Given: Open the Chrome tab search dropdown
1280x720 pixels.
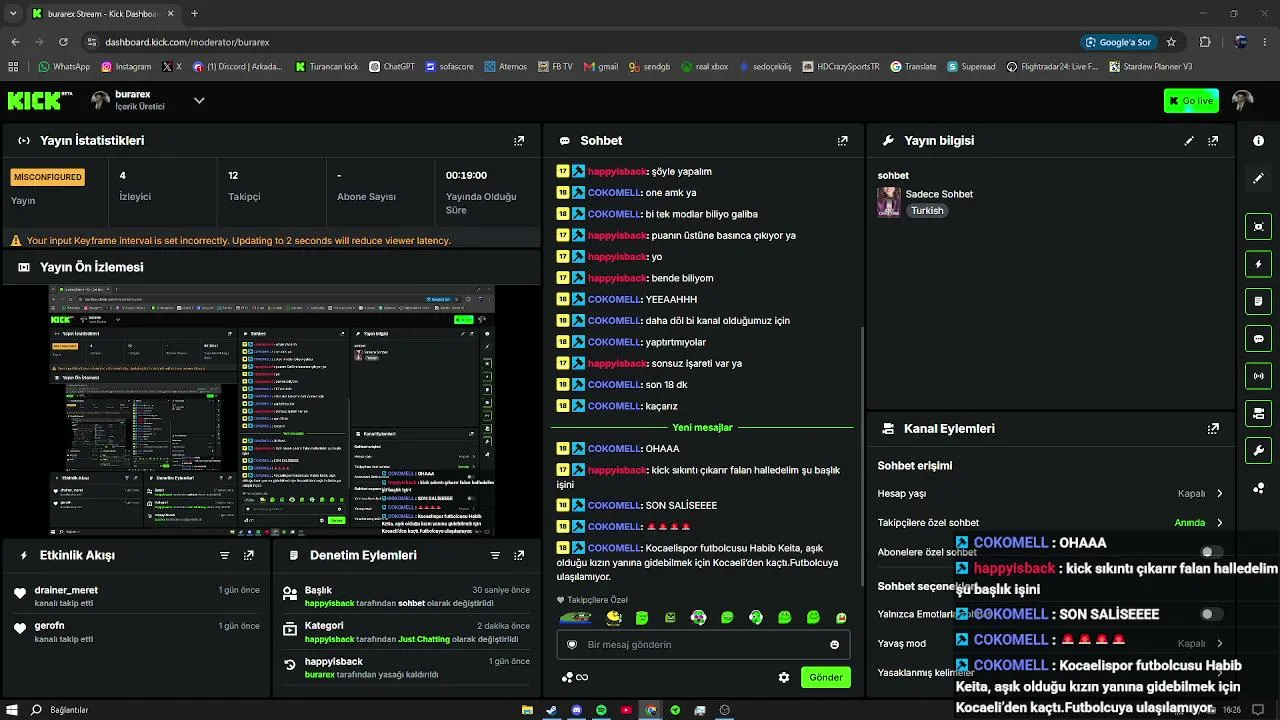Looking at the screenshot, I should pyautogui.click(x=13, y=13).
